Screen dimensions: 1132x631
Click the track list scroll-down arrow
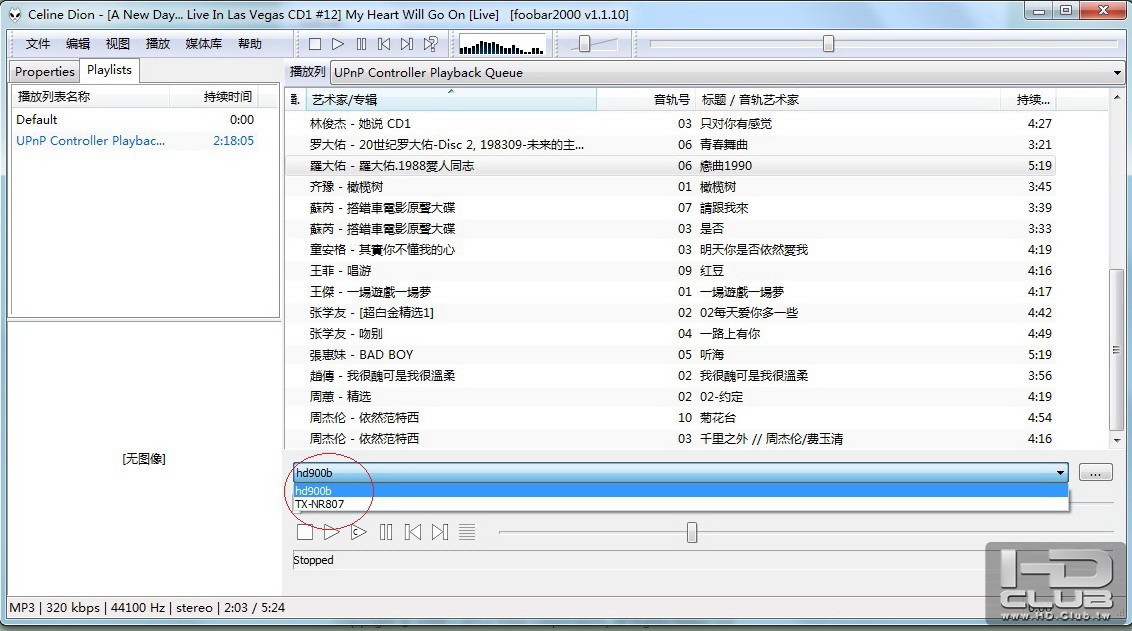coord(1117,440)
